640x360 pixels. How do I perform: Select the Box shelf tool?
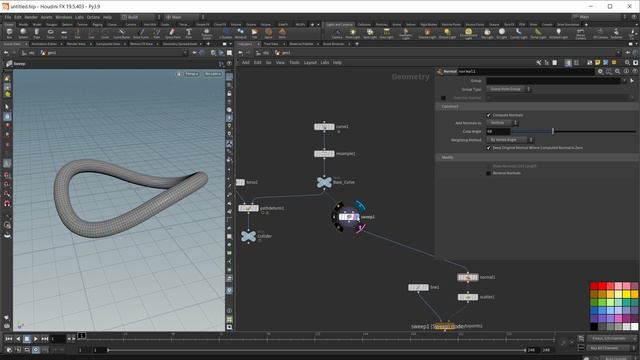coord(9,33)
